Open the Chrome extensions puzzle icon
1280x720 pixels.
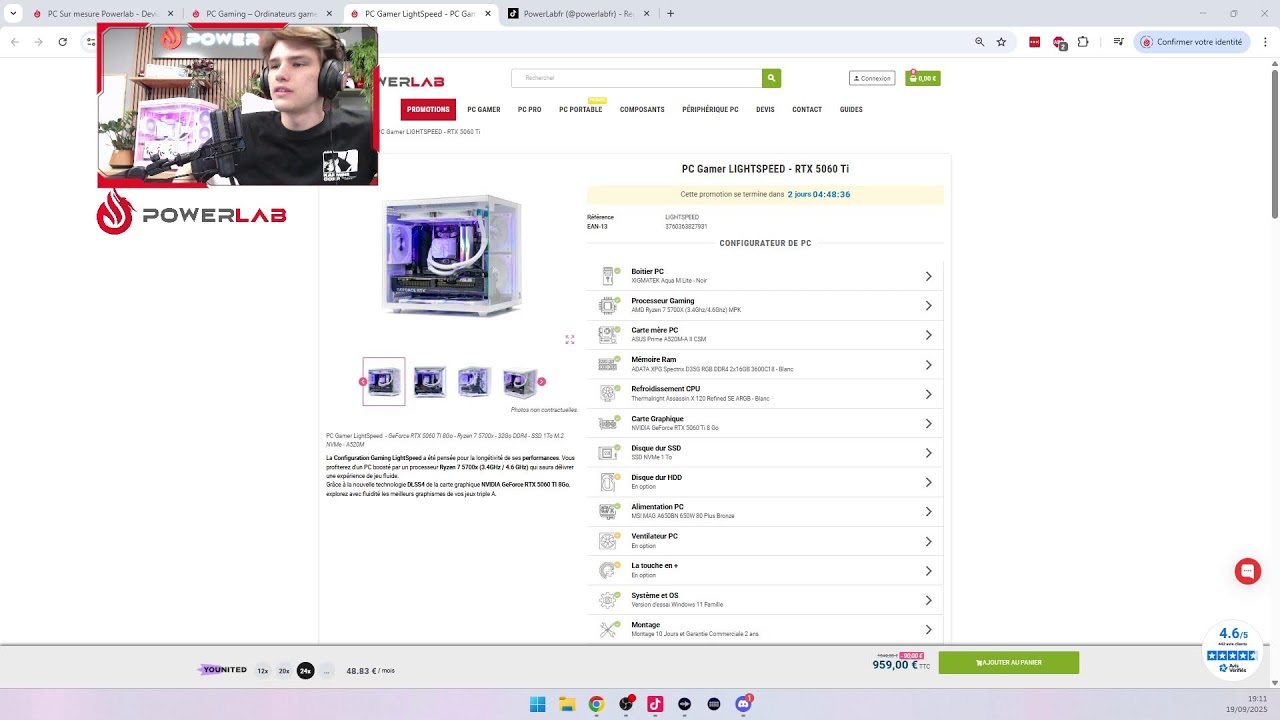pyautogui.click(x=1082, y=42)
